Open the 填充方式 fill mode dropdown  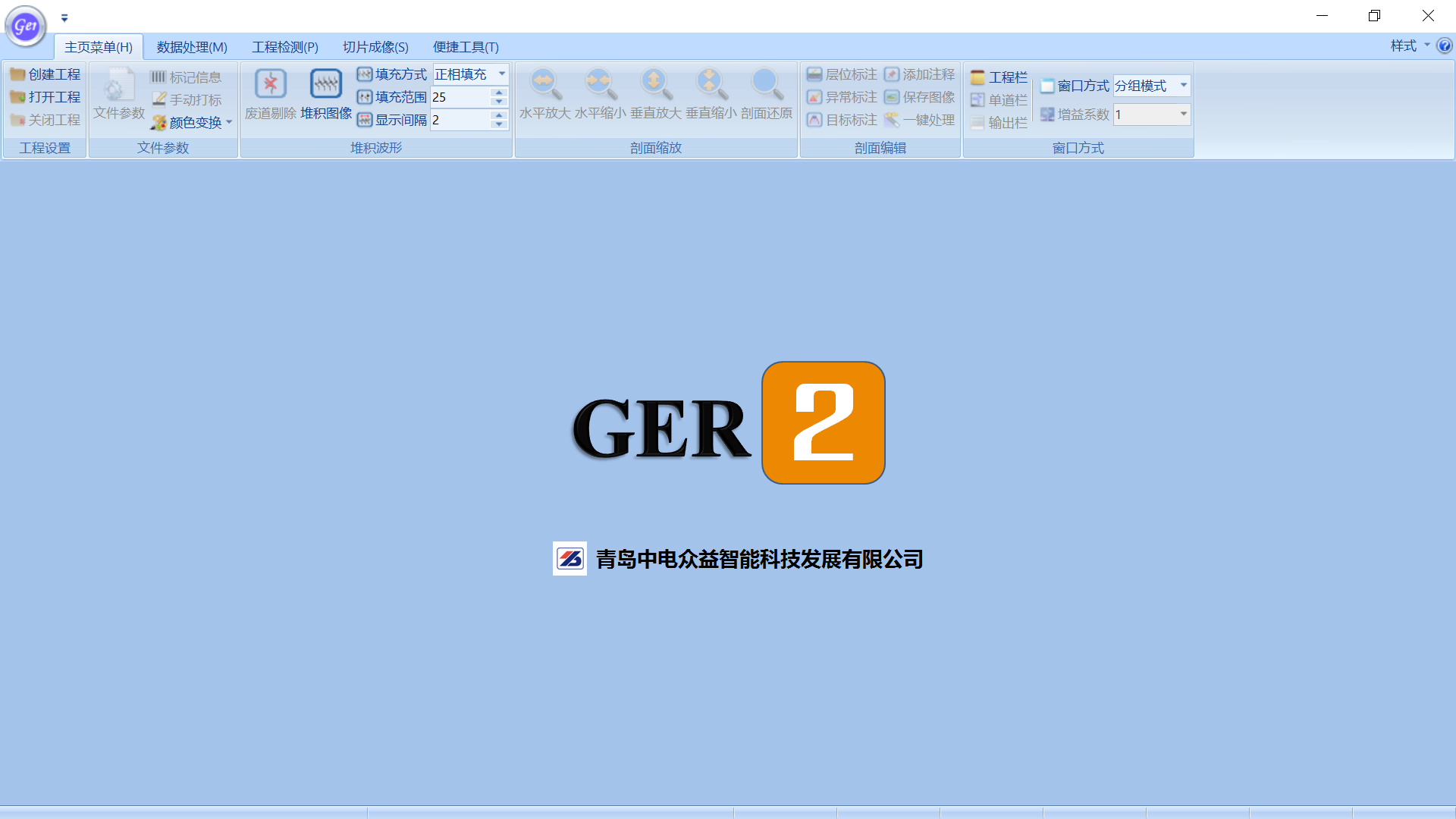click(x=500, y=74)
